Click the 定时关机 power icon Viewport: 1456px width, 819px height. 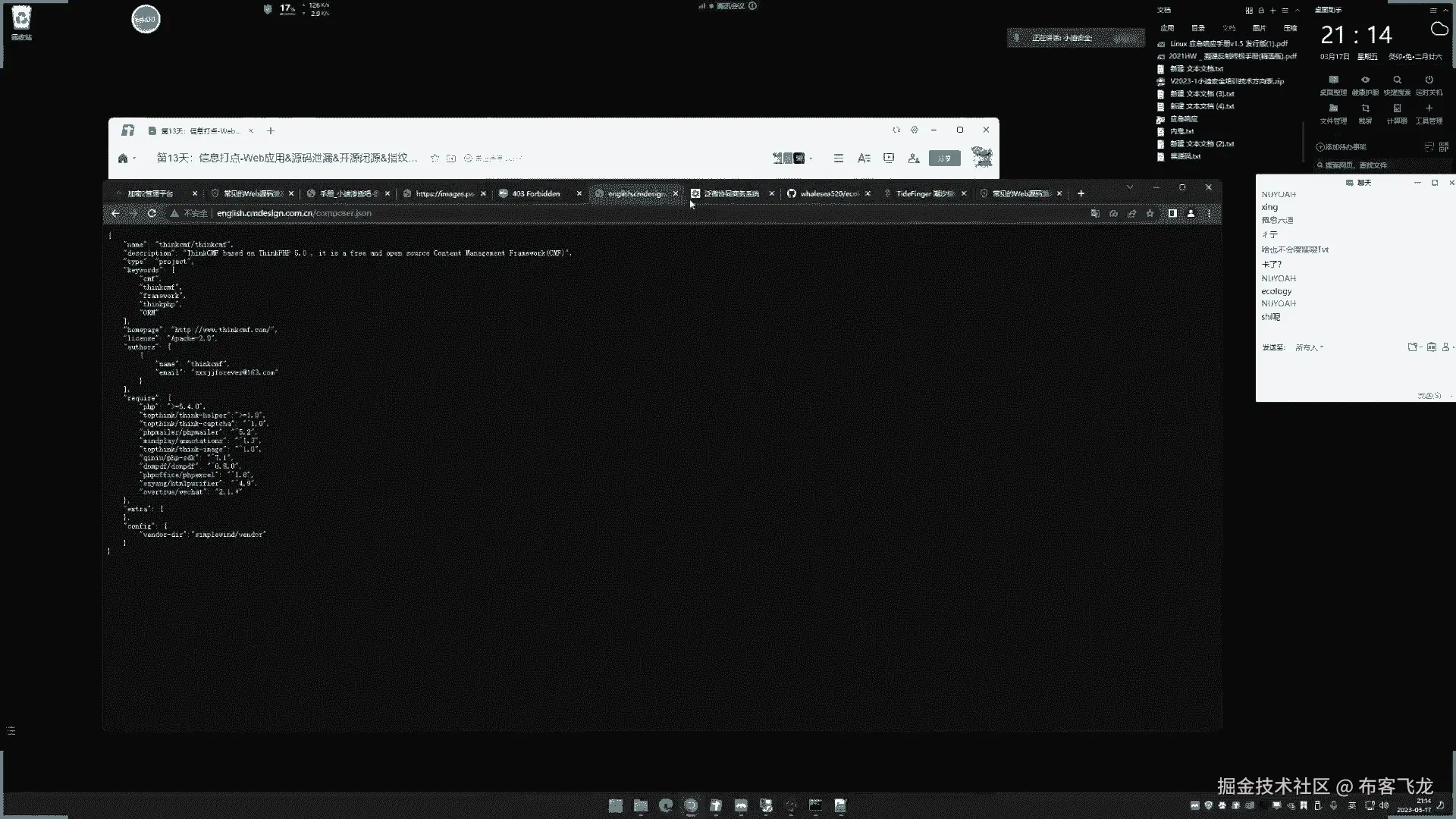click(x=1429, y=80)
